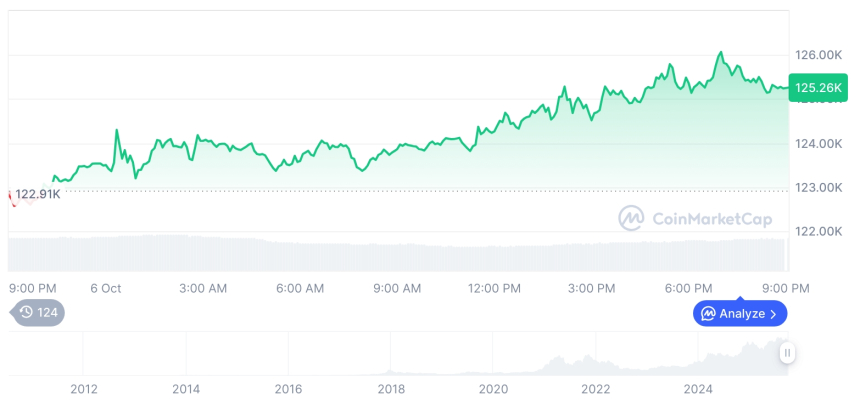Jump to 2018 on the mini timeline
860x401 pixels.
(391, 389)
